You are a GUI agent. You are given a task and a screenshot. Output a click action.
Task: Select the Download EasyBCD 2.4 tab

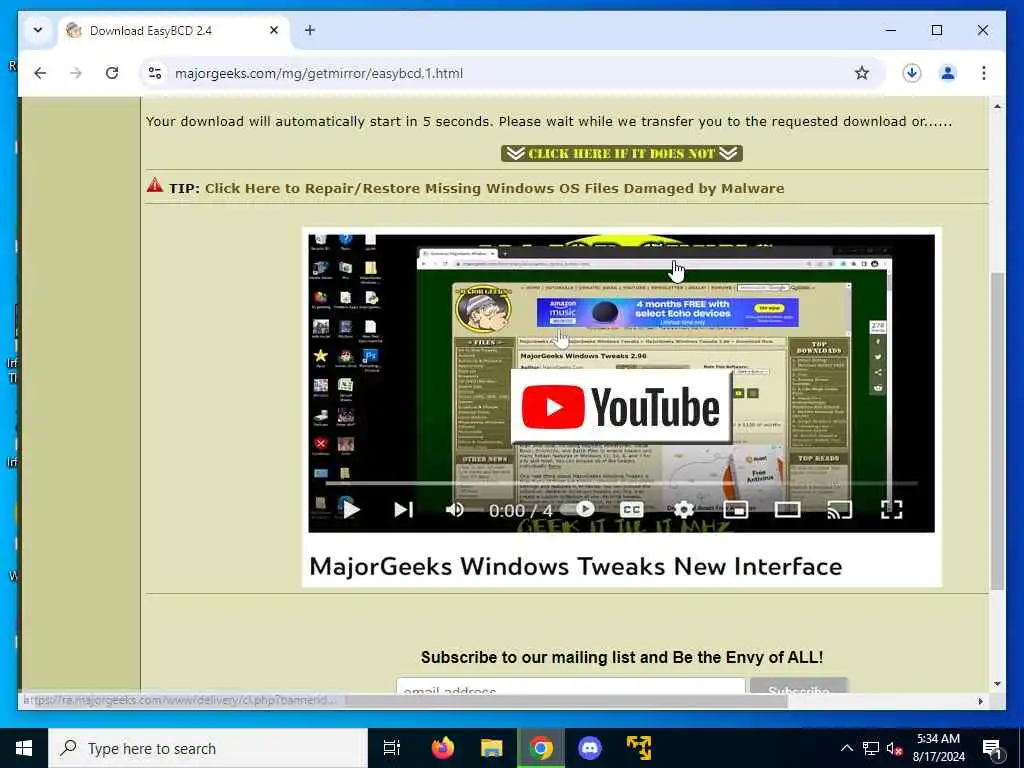click(174, 31)
